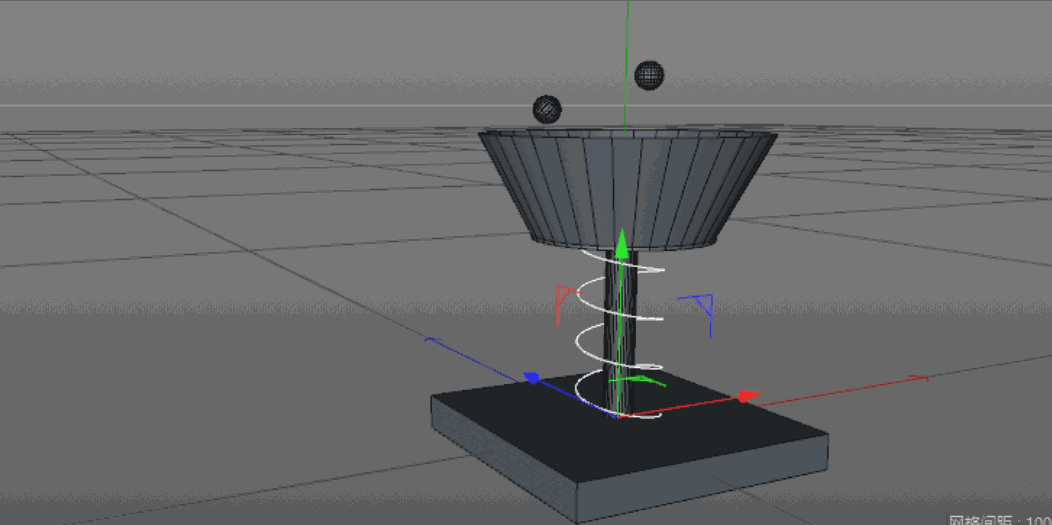Click the far tip of red axis line

pyautogui.click(x=922, y=378)
